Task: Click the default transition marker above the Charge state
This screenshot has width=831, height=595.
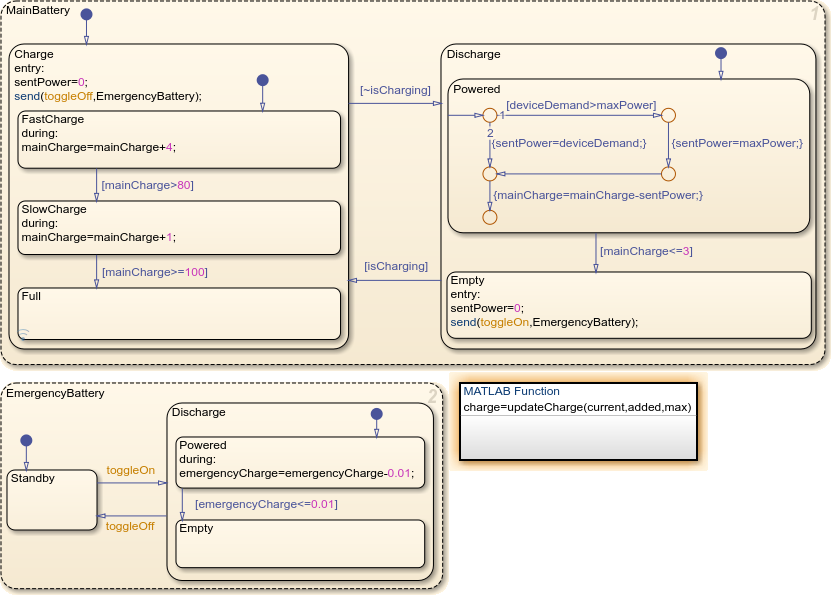Action: [88, 16]
